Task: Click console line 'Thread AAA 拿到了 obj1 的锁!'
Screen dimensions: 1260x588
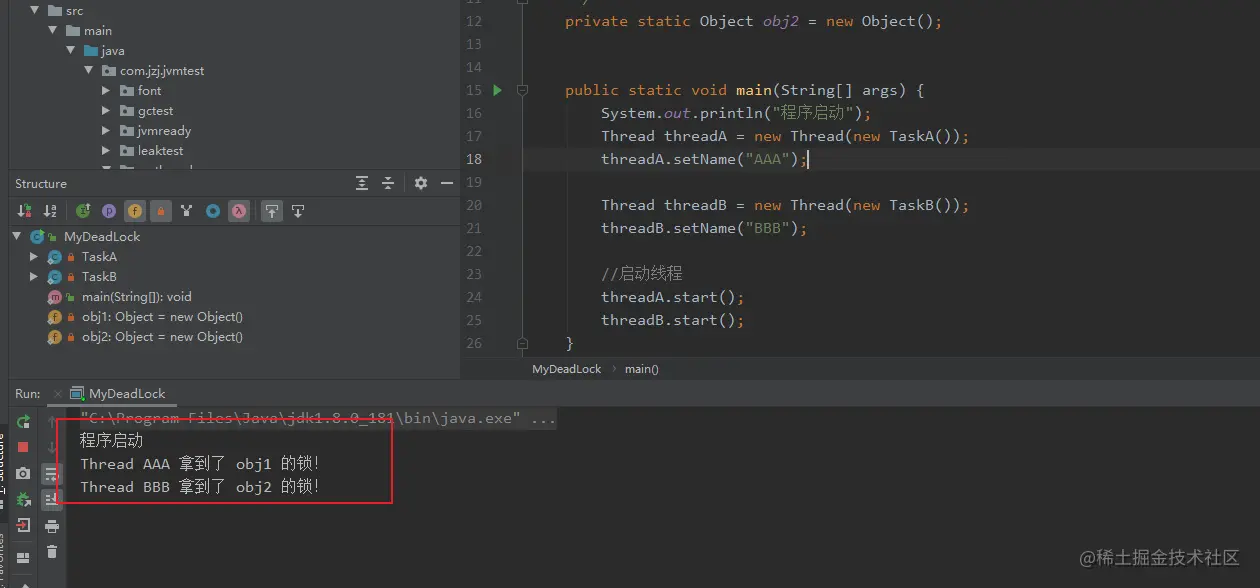Action: [x=200, y=464]
